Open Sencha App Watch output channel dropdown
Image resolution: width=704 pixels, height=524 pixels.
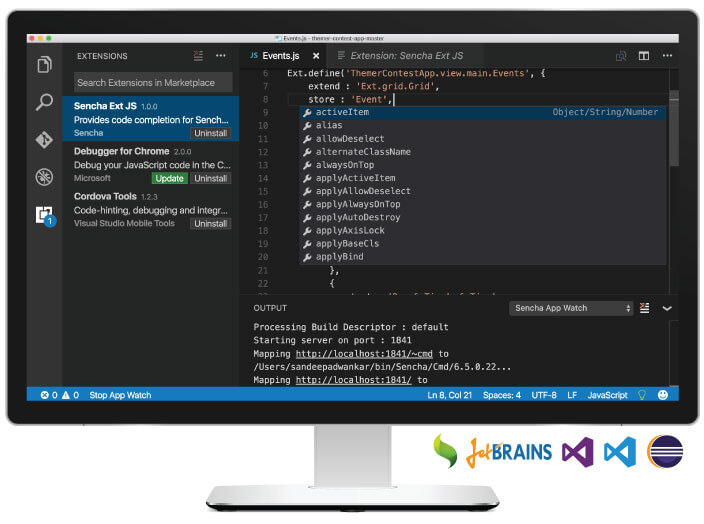pos(571,308)
